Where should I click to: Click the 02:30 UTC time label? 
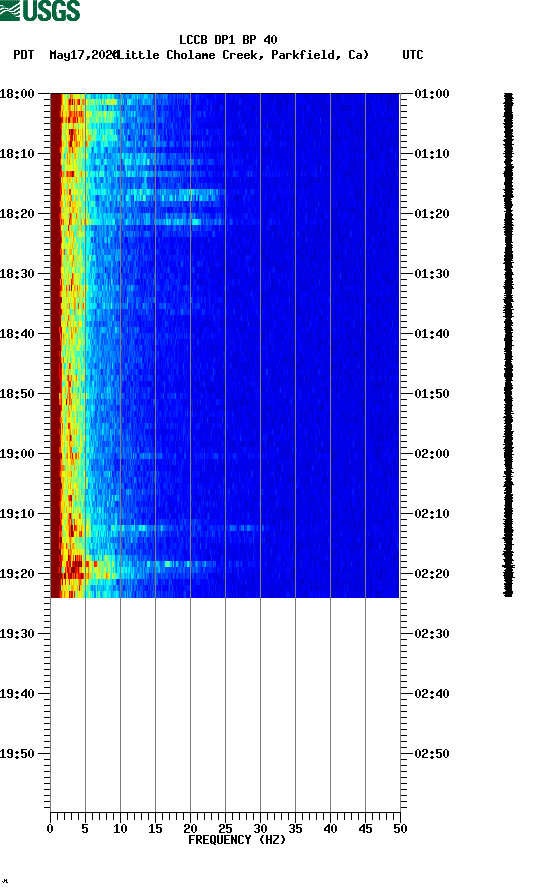click(432, 634)
